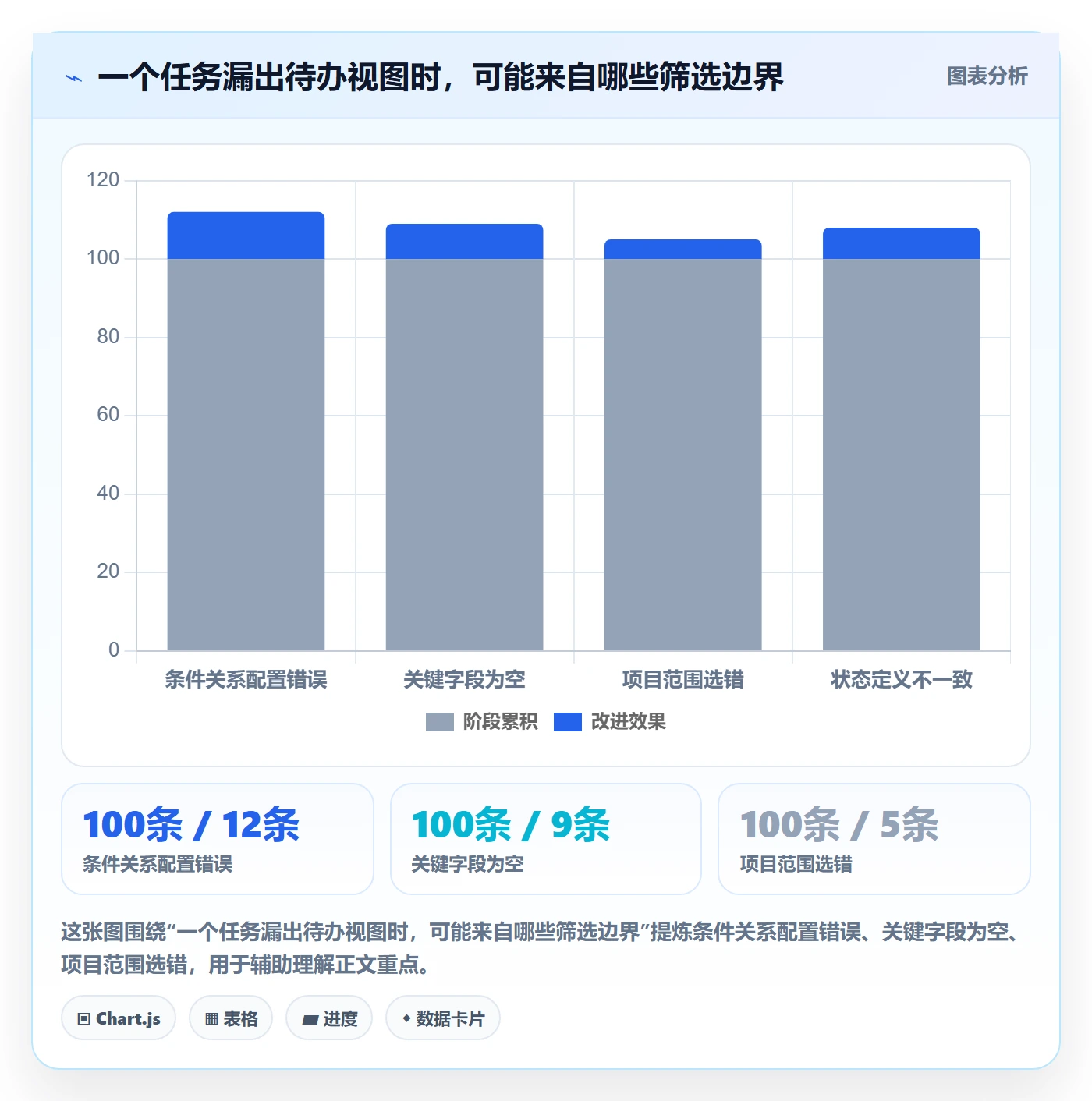This screenshot has height=1101, width=1092.
Task: Toggle the 阶段累积 legend item
Action: pyautogui.click(x=481, y=722)
